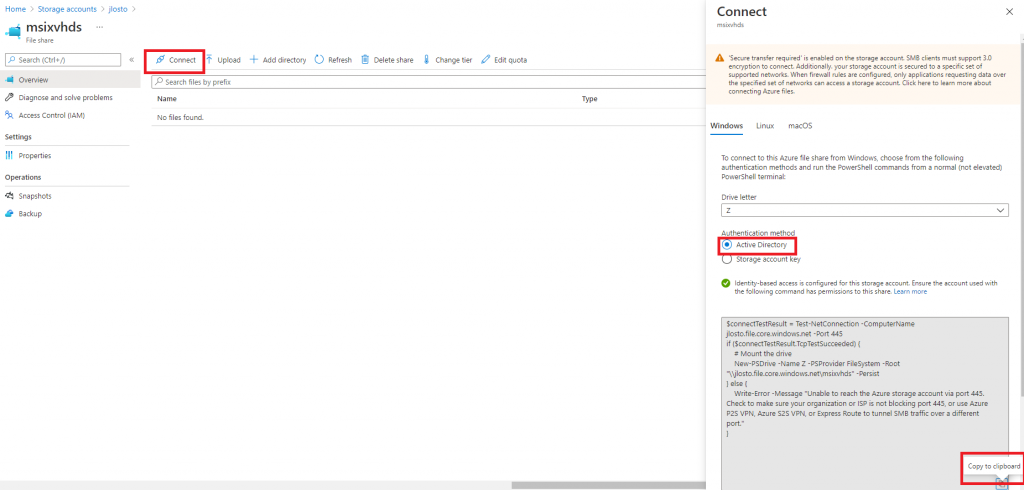Switch to the Windows tab
The width and height of the screenshot is (1024, 490).
point(726,125)
